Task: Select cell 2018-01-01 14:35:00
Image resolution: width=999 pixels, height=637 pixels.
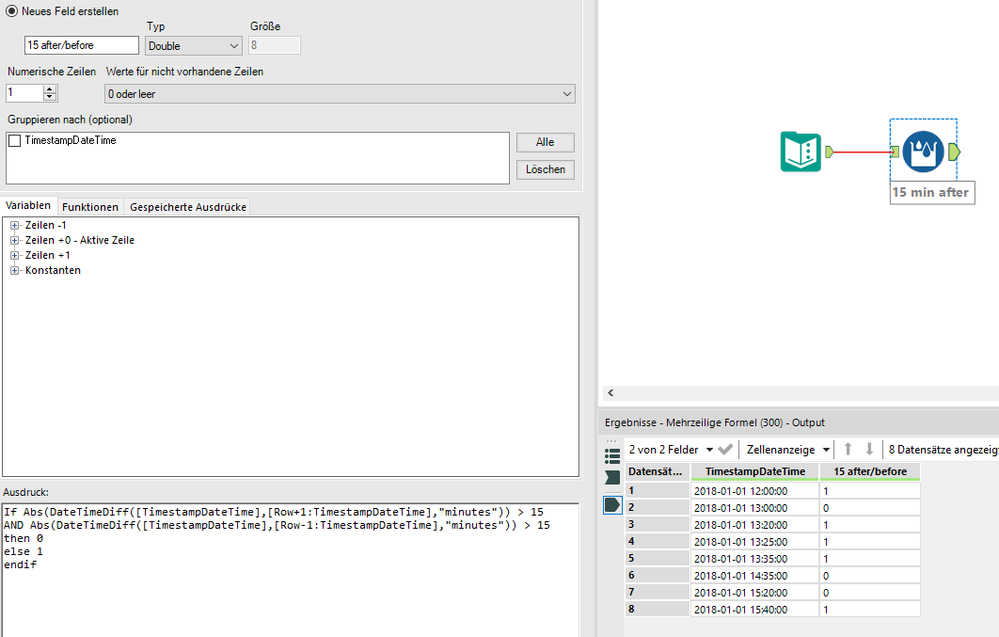Action: click(755, 575)
